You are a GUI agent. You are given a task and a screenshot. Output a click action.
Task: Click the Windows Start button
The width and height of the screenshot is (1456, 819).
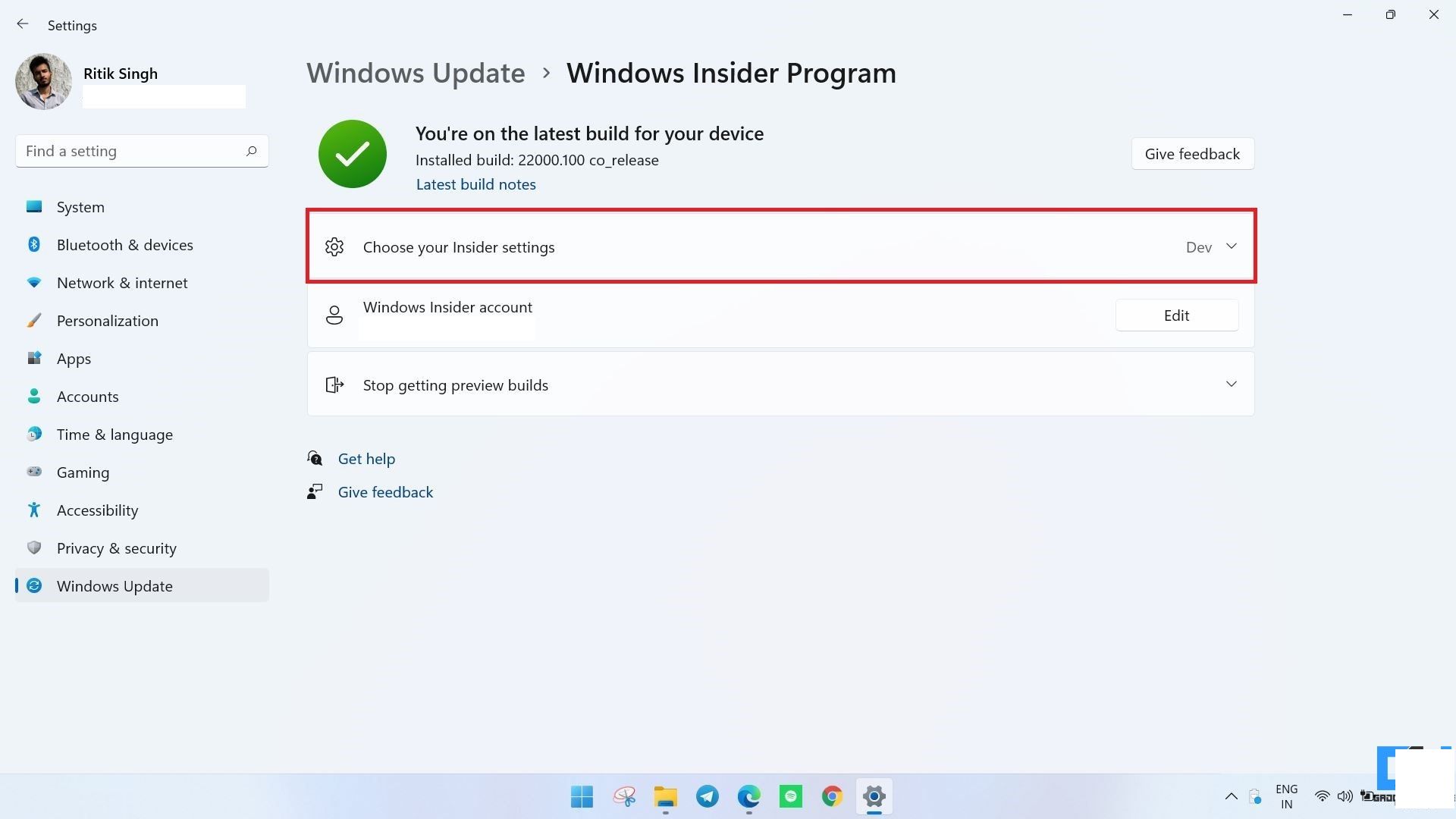tap(582, 796)
